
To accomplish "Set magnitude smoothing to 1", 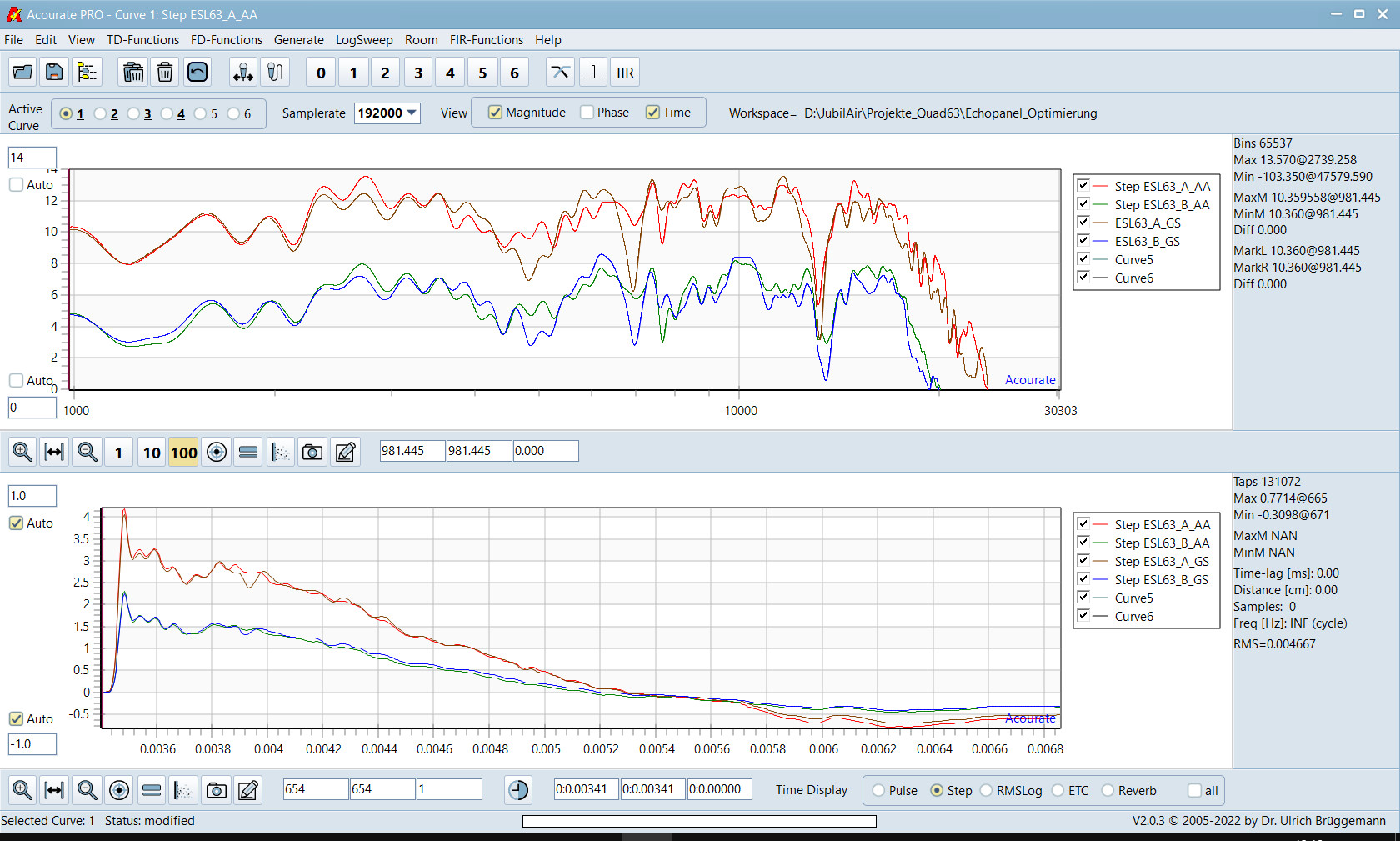I will pyautogui.click(x=119, y=452).
